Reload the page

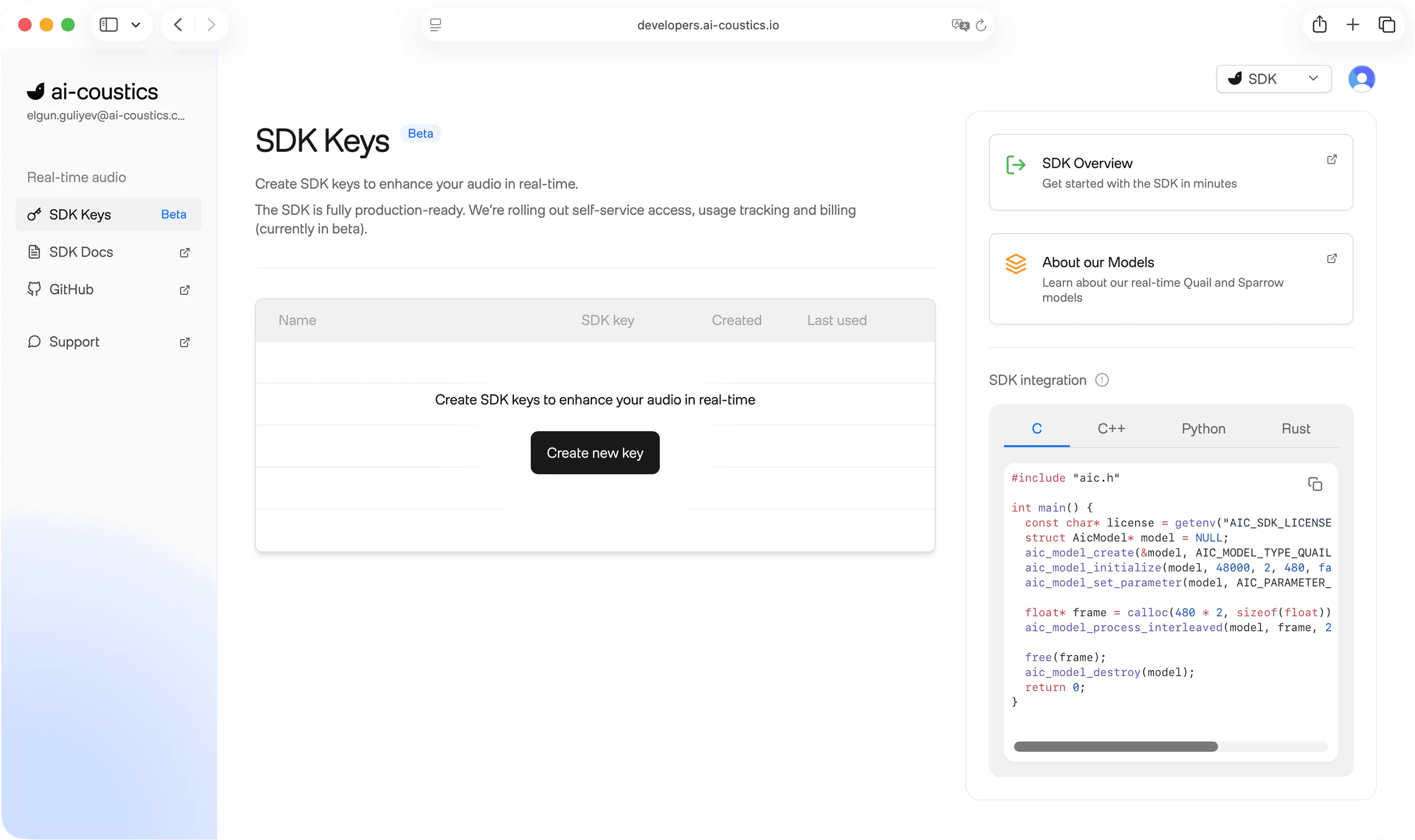[981, 25]
